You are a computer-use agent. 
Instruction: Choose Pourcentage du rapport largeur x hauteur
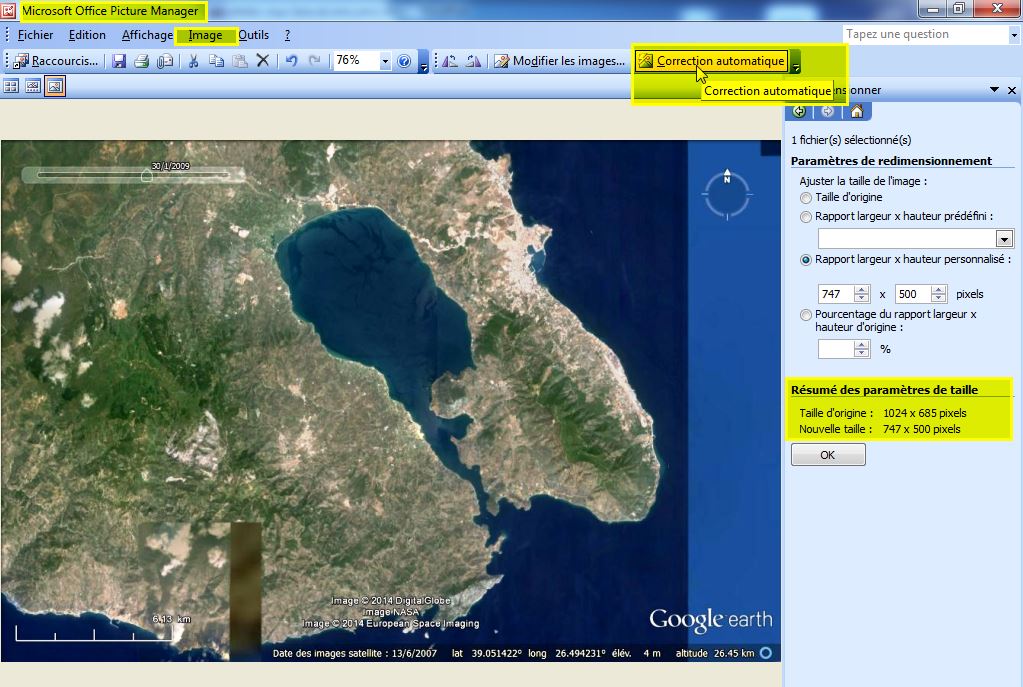tap(806, 315)
